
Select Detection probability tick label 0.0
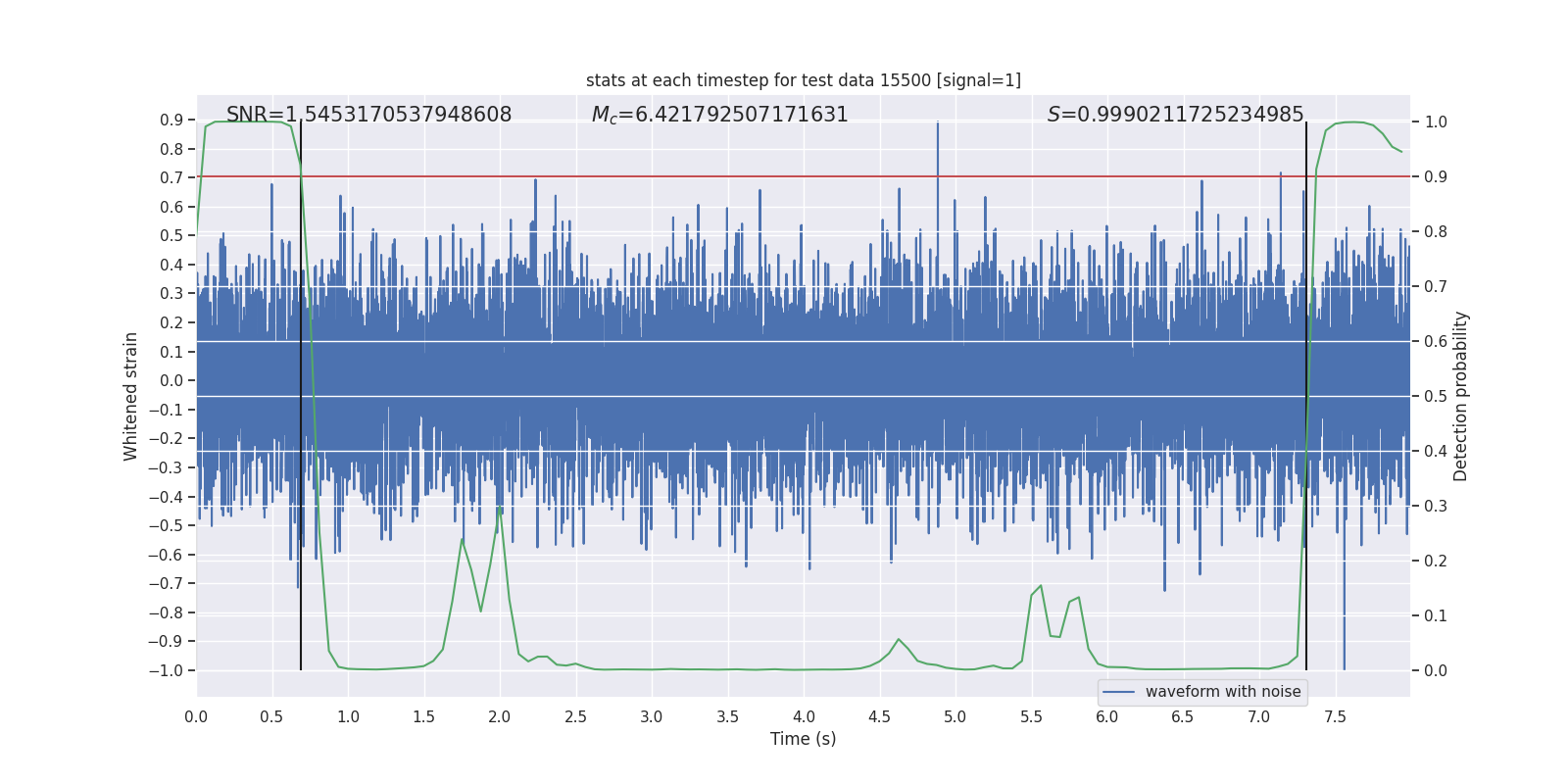click(x=1436, y=671)
